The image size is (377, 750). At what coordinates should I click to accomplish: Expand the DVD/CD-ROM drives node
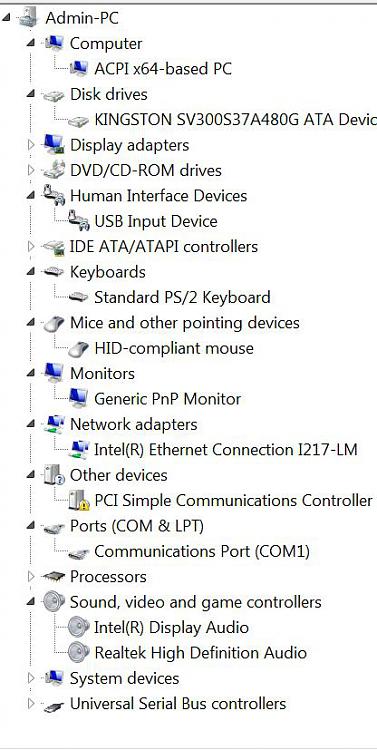pyautogui.click(x=31, y=170)
